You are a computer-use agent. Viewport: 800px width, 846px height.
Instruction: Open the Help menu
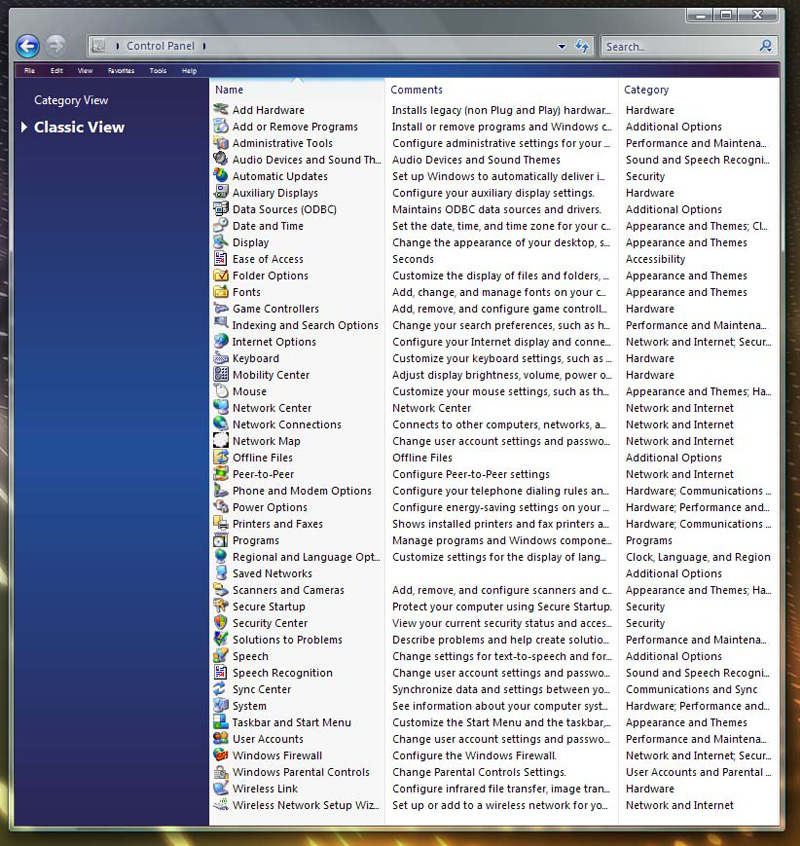click(189, 71)
